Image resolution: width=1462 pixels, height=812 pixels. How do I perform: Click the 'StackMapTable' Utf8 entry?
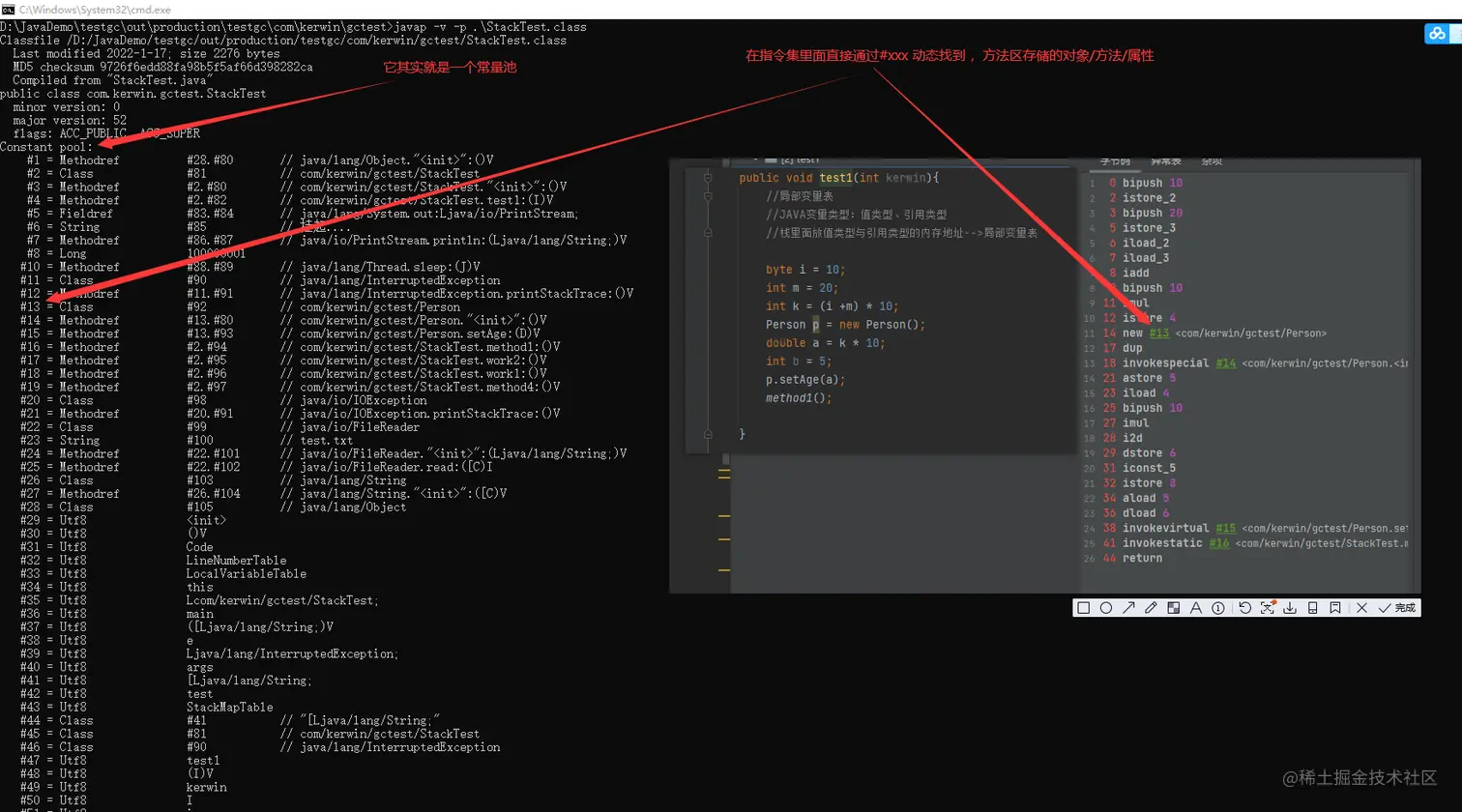pos(229,707)
